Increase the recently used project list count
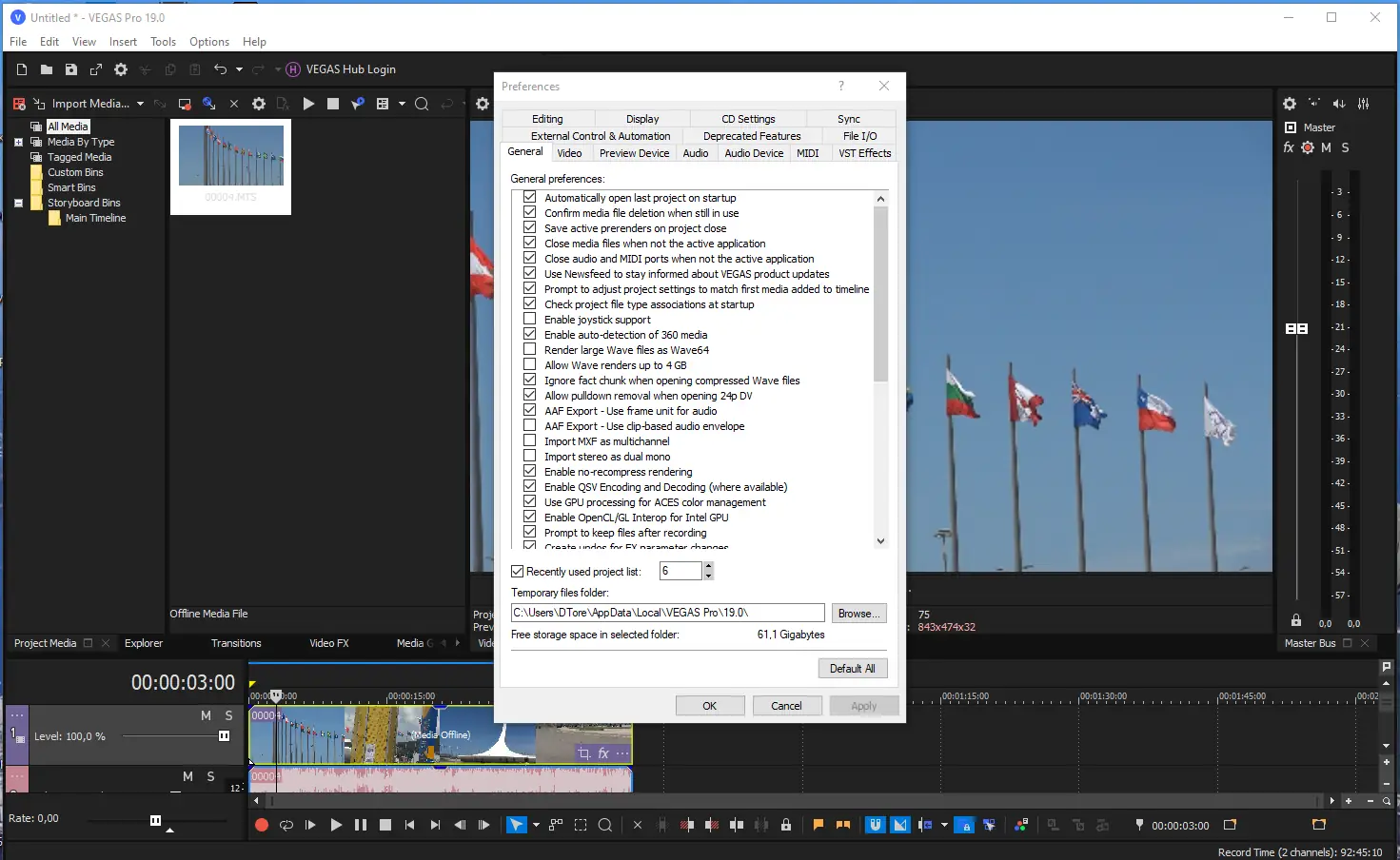This screenshot has width=1400, height=860. pos(708,567)
